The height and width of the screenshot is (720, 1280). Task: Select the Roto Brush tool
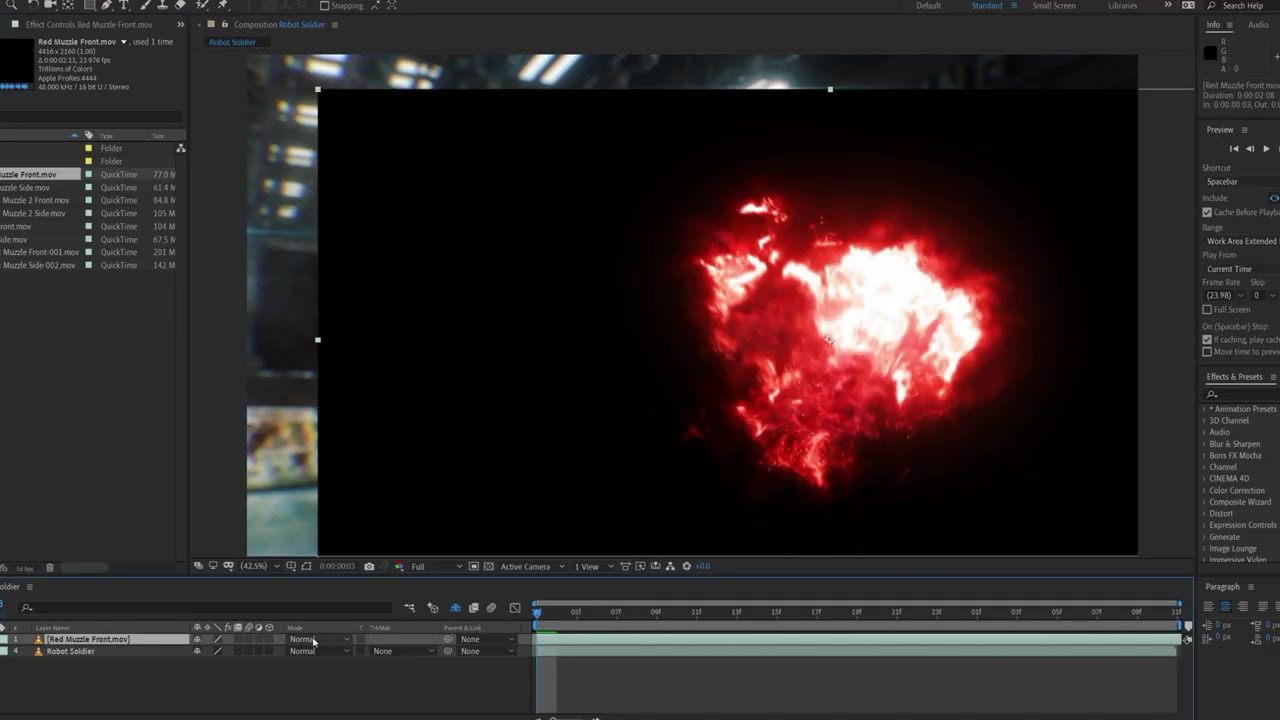pyautogui.click(x=202, y=5)
